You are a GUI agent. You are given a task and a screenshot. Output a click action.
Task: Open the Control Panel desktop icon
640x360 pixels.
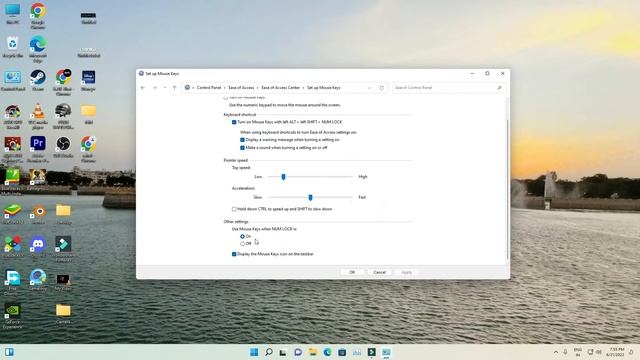[x=13, y=80]
